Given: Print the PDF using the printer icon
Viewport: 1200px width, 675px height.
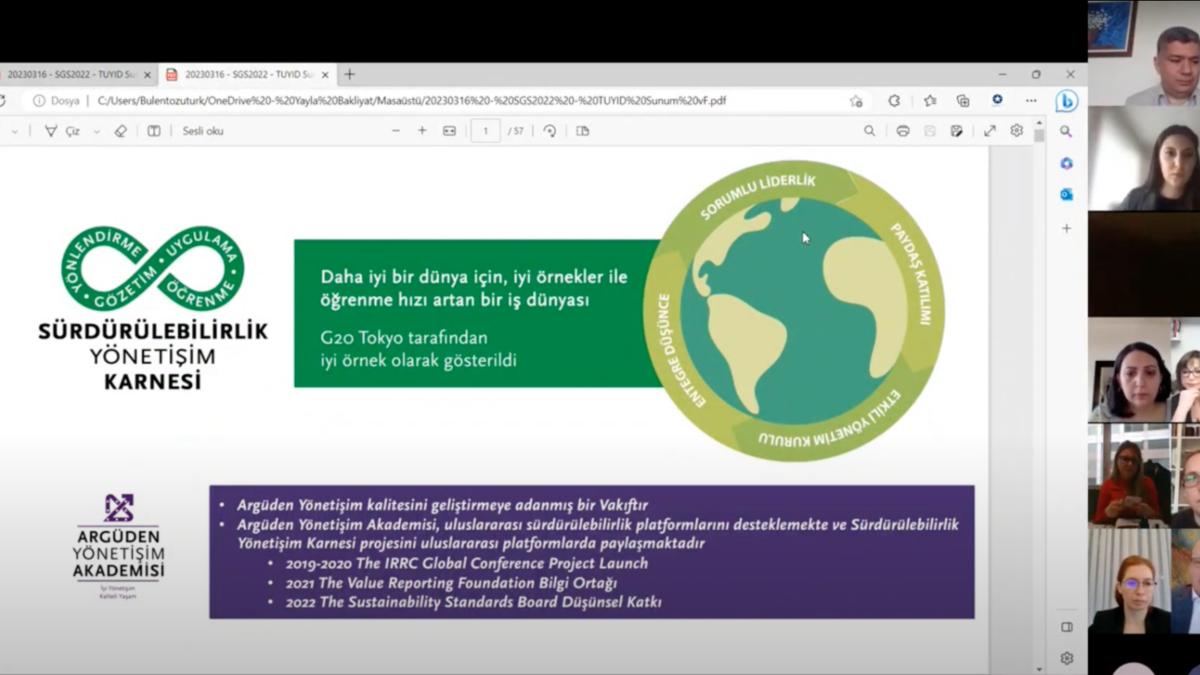Looking at the screenshot, I should coord(903,131).
